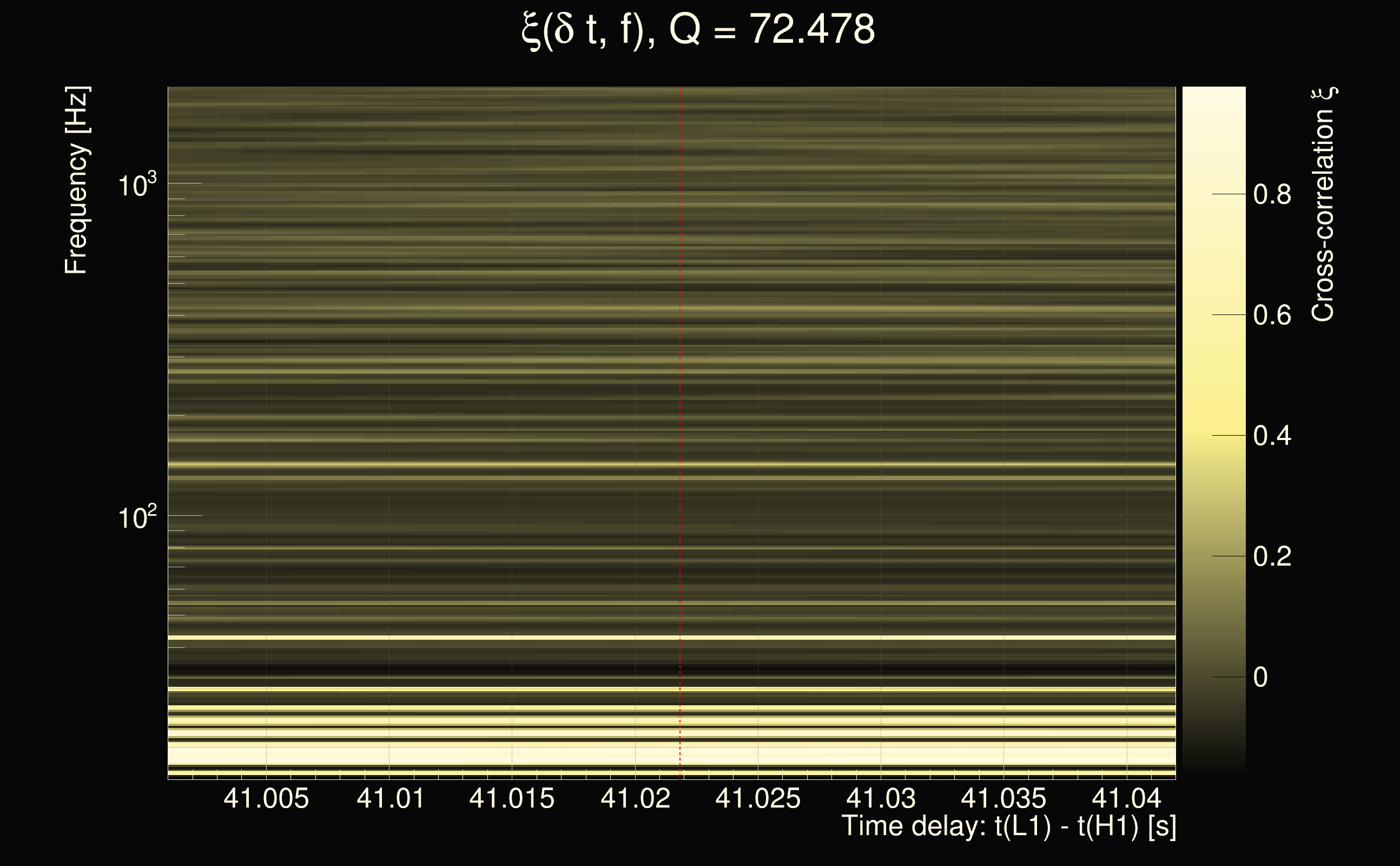
Task: Click the 41.01 x-axis tick label
Action: [391, 798]
